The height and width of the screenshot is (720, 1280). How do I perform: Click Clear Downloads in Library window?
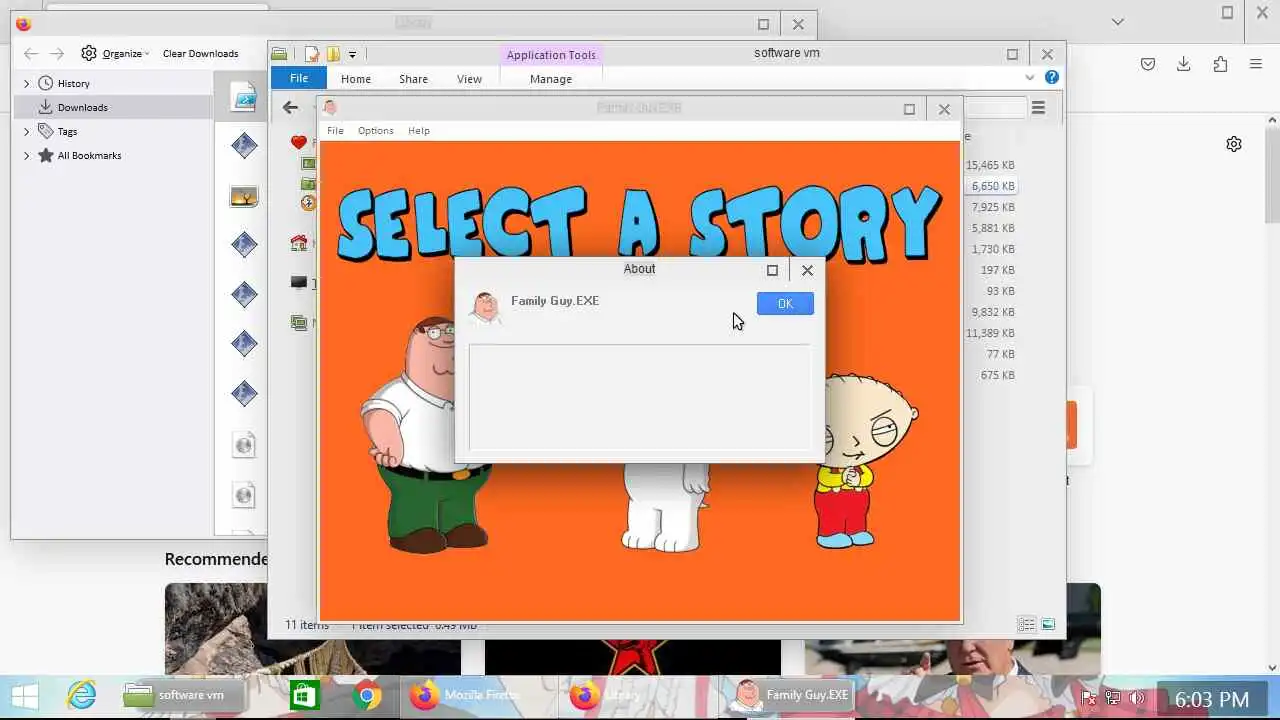tap(200, 54)
